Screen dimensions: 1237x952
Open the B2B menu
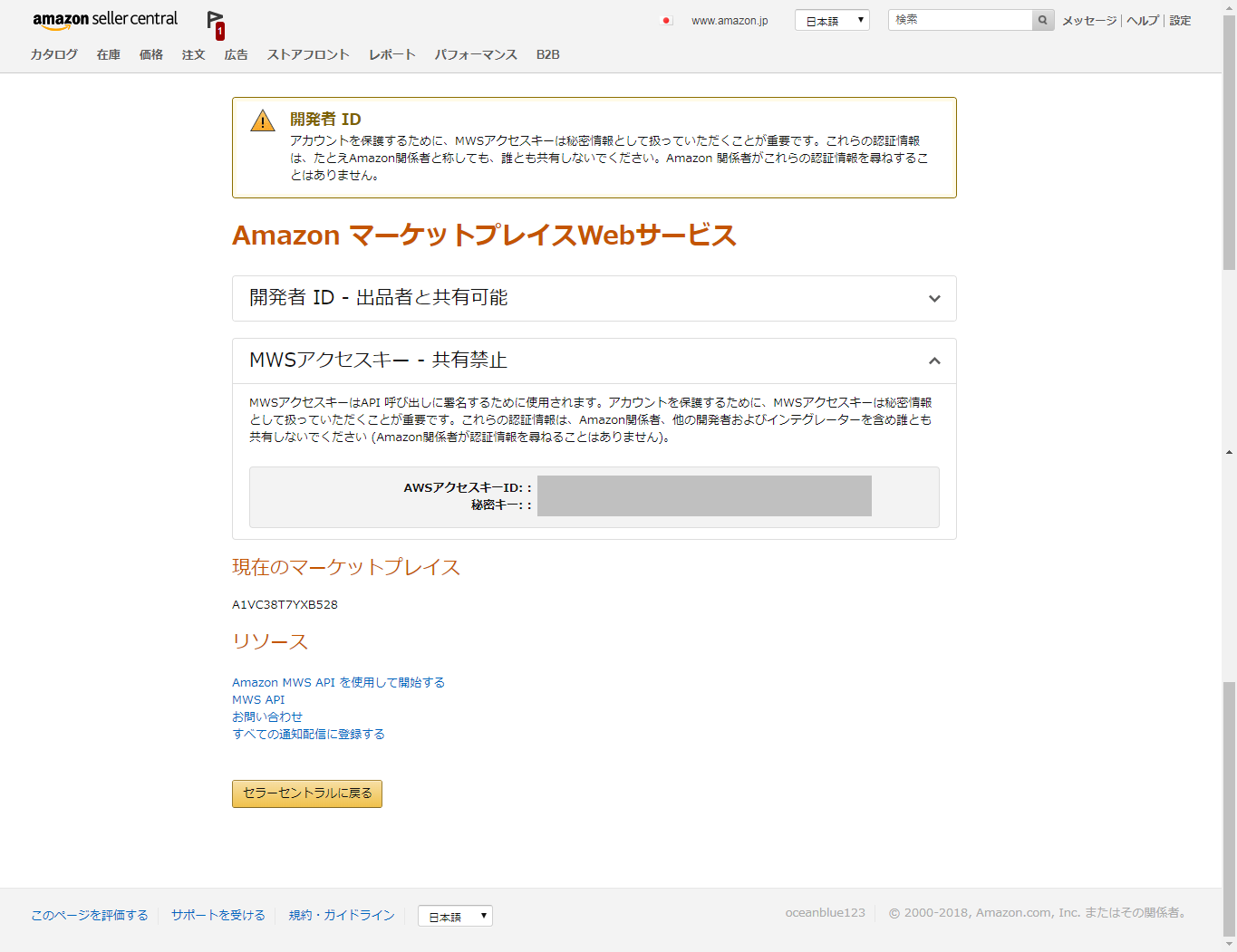click(x=548, y=54)
